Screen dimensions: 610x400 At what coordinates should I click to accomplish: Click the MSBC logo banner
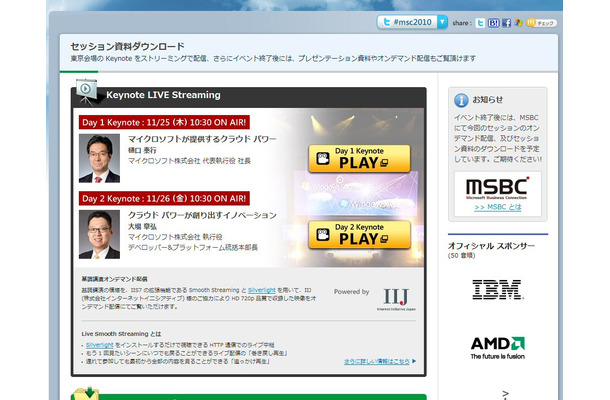pyautogui.click(x=498, y=188)
